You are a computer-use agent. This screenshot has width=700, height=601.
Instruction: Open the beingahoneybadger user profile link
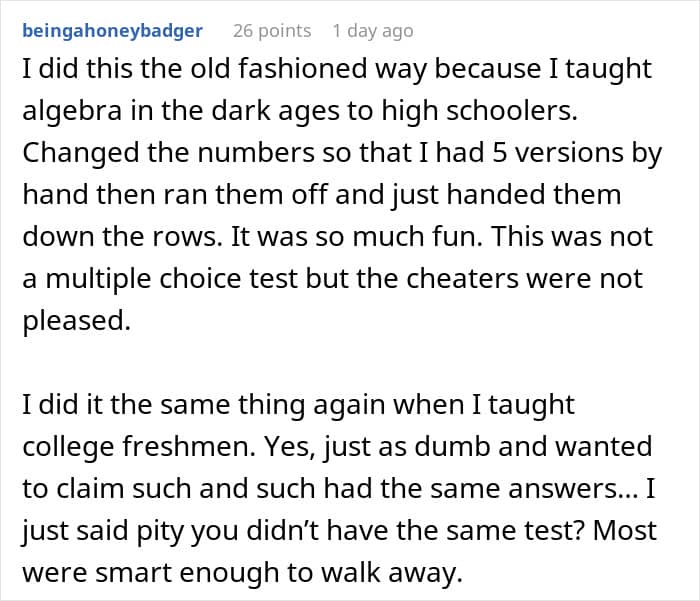[112, 31]
